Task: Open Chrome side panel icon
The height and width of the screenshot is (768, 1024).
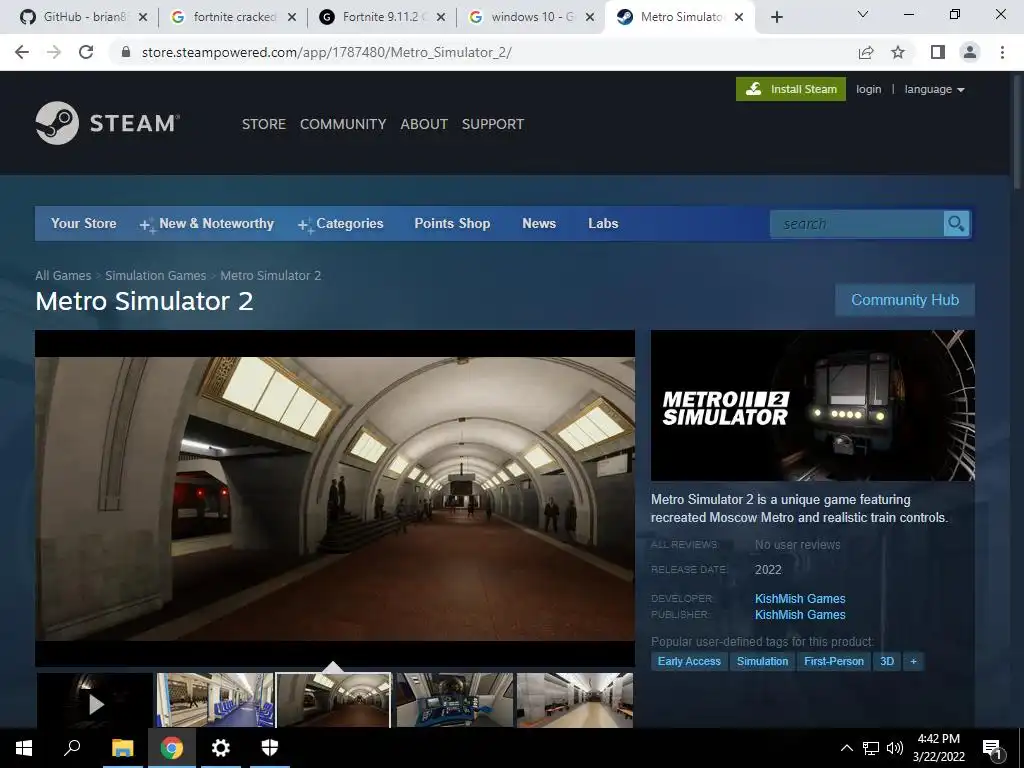Action: tap(938, 52)
